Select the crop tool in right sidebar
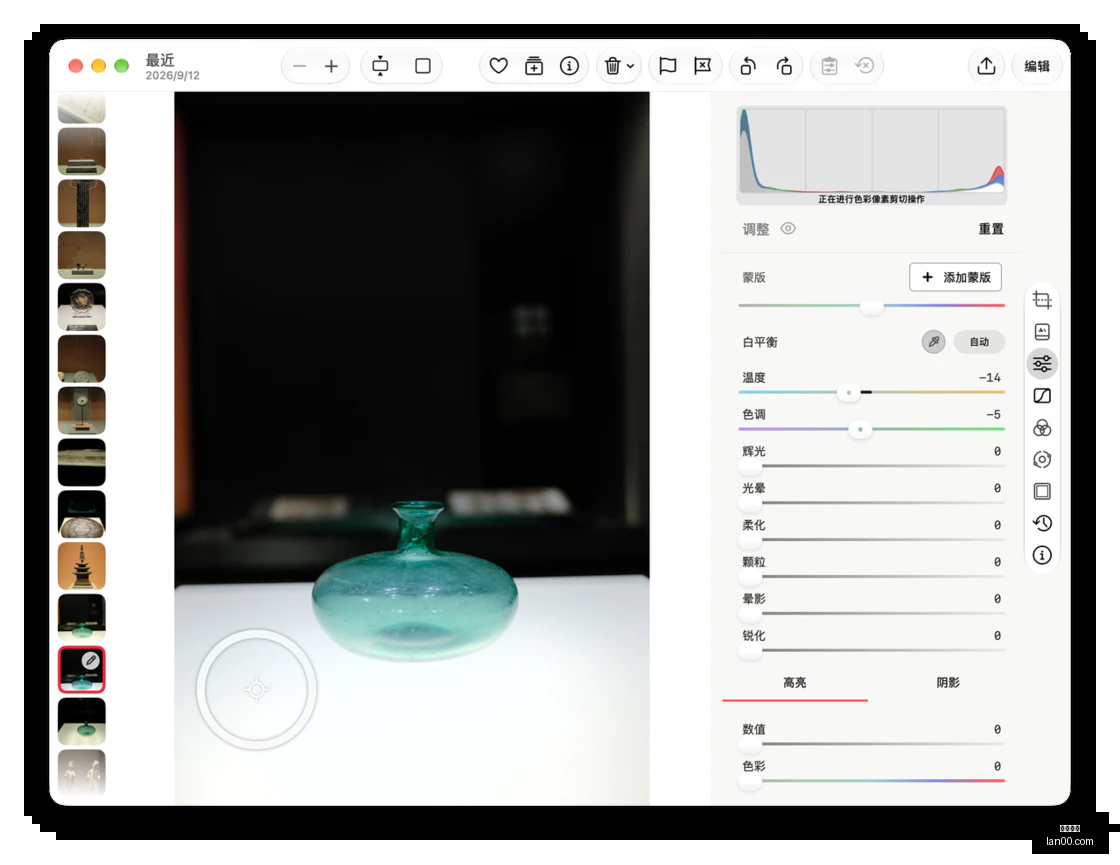This screenshot has height=865, width=1120. tap(1042, 300)
